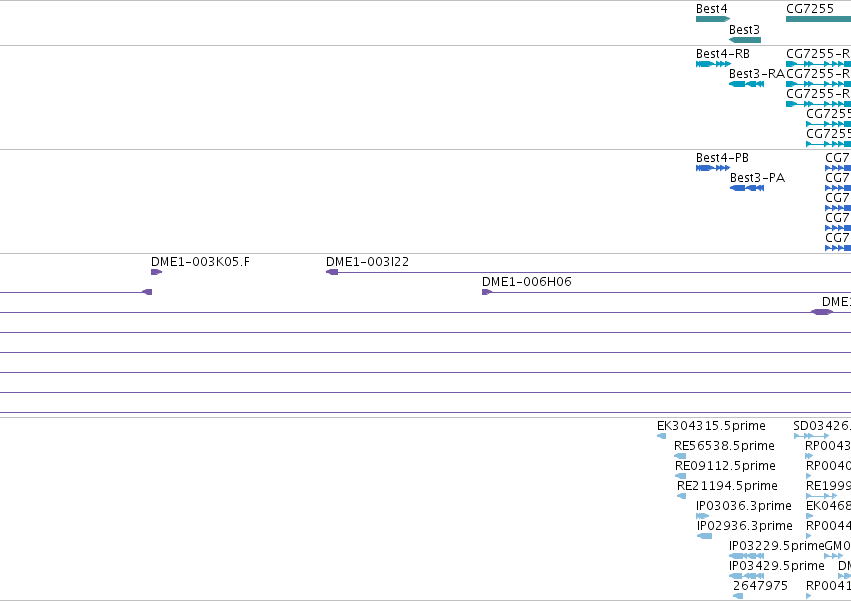The image size is (851, 601).
Task: Select the IP02936.3prime EST glyph
Action: 704,536
